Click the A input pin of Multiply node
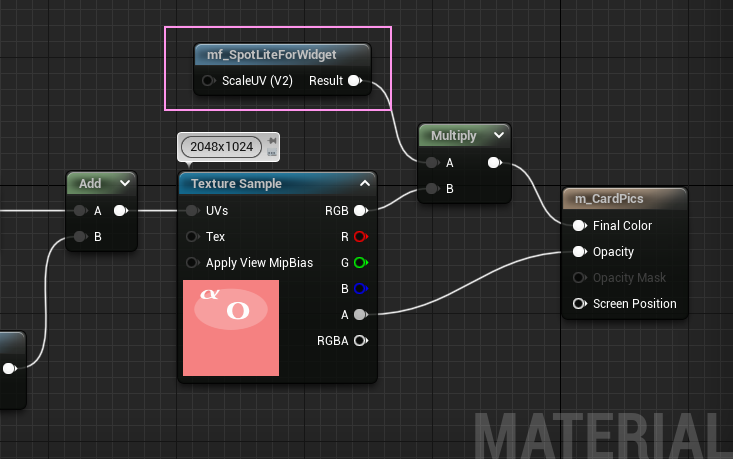733x459 pixels. tap(432, 163)
